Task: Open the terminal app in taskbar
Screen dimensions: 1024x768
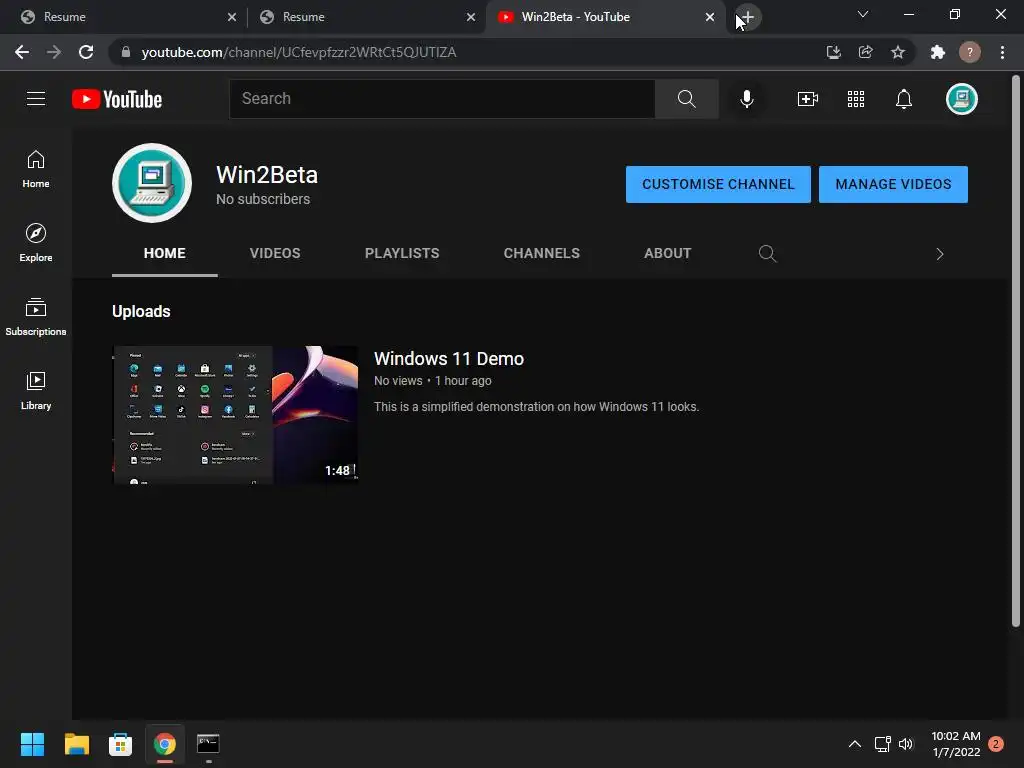Action: [x=208, y=744]
